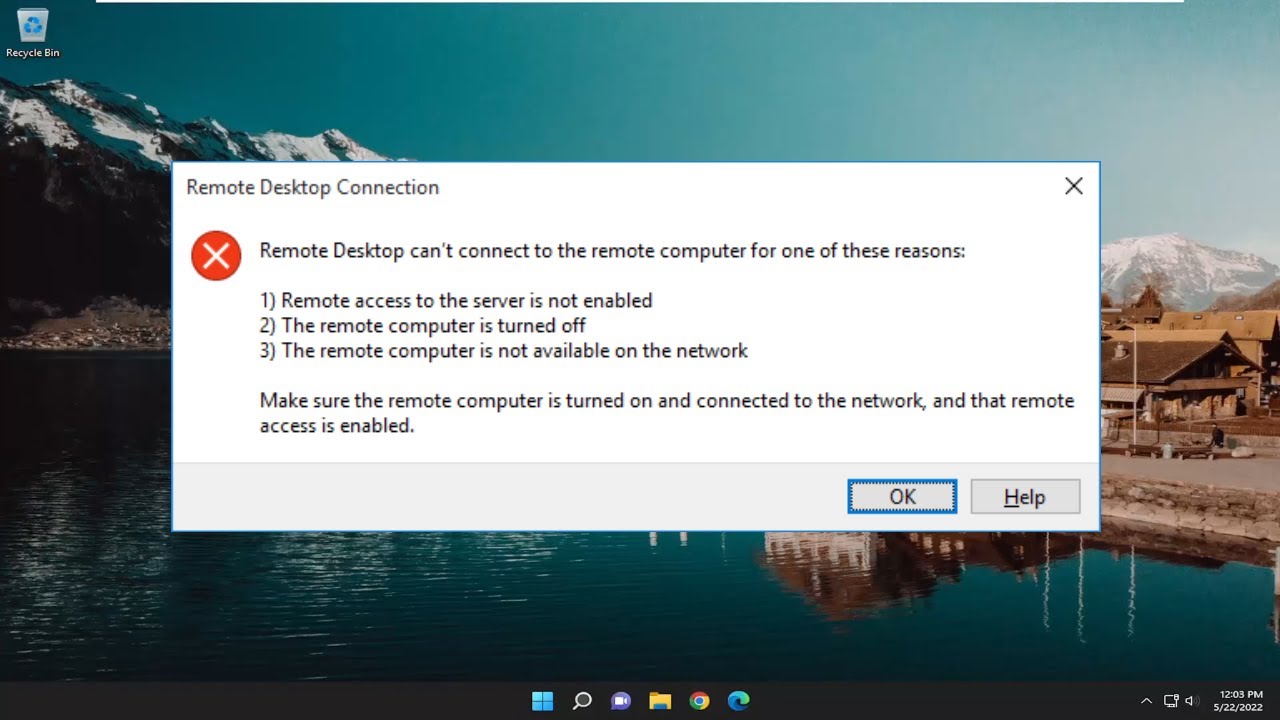Image resolution: width=1280 pixels, height=720 pixels.
Task: Click the "Remote Desktop can't connect" heading line
Action: pyautogui.click(x=612, y=251)
